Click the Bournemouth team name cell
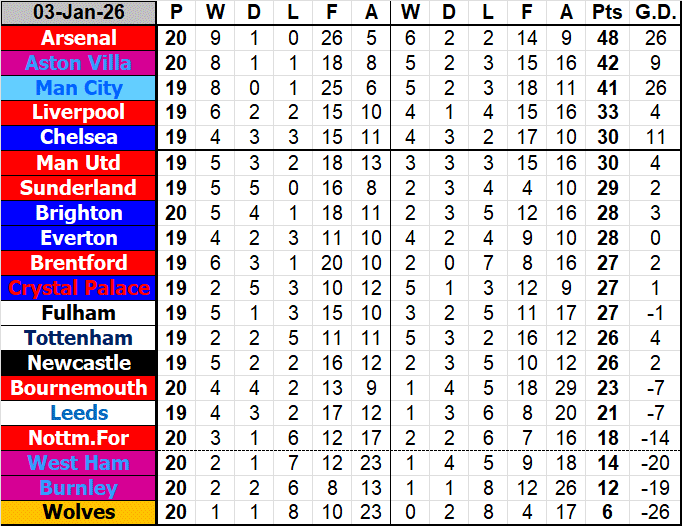 click(x=79, y=388)
